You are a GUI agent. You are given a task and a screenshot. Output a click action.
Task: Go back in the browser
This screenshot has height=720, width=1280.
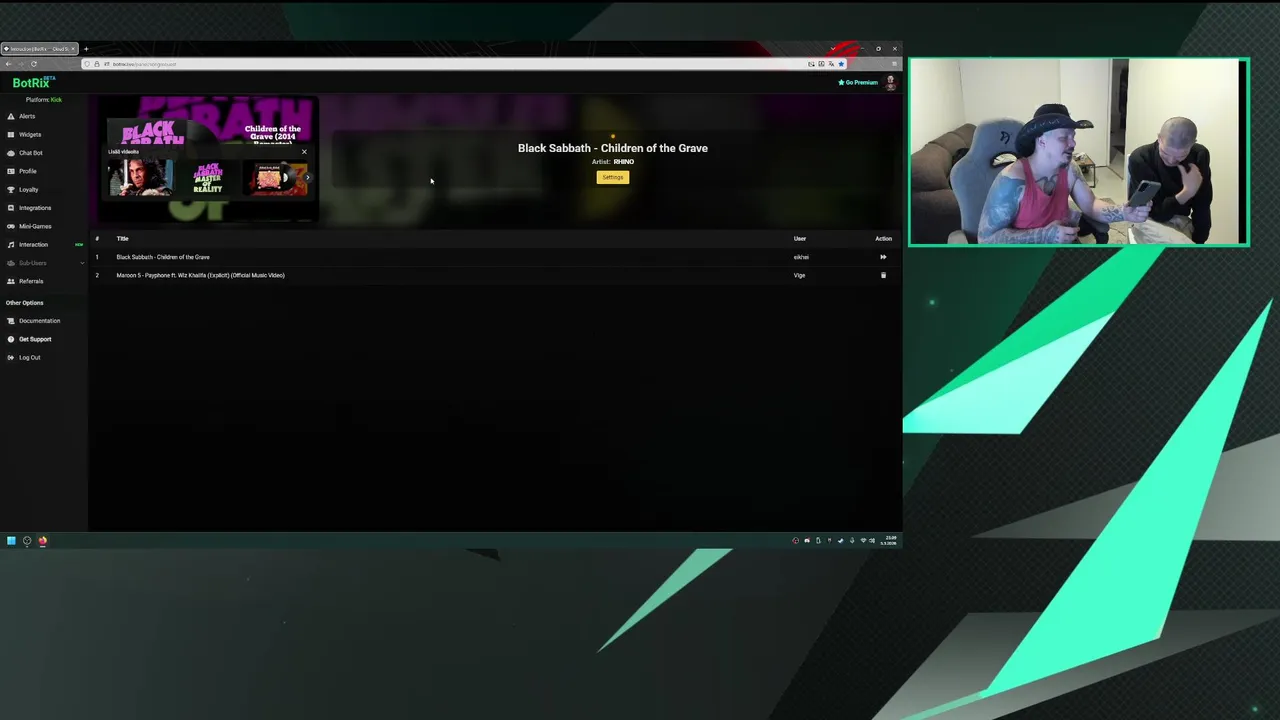coord(8,64)
